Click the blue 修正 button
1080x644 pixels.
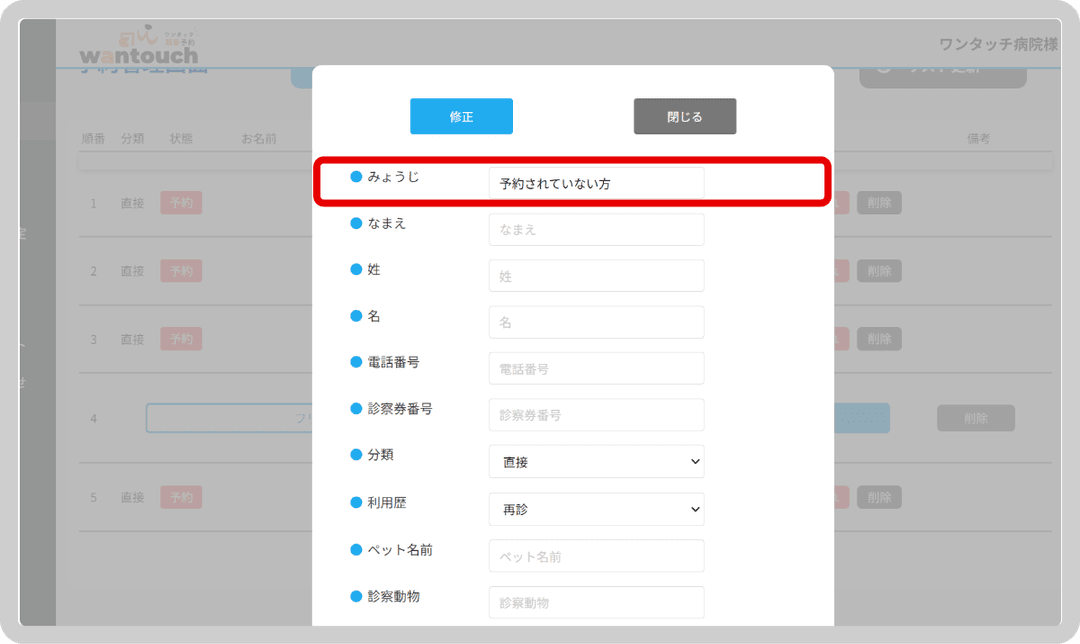click(461, 116)
